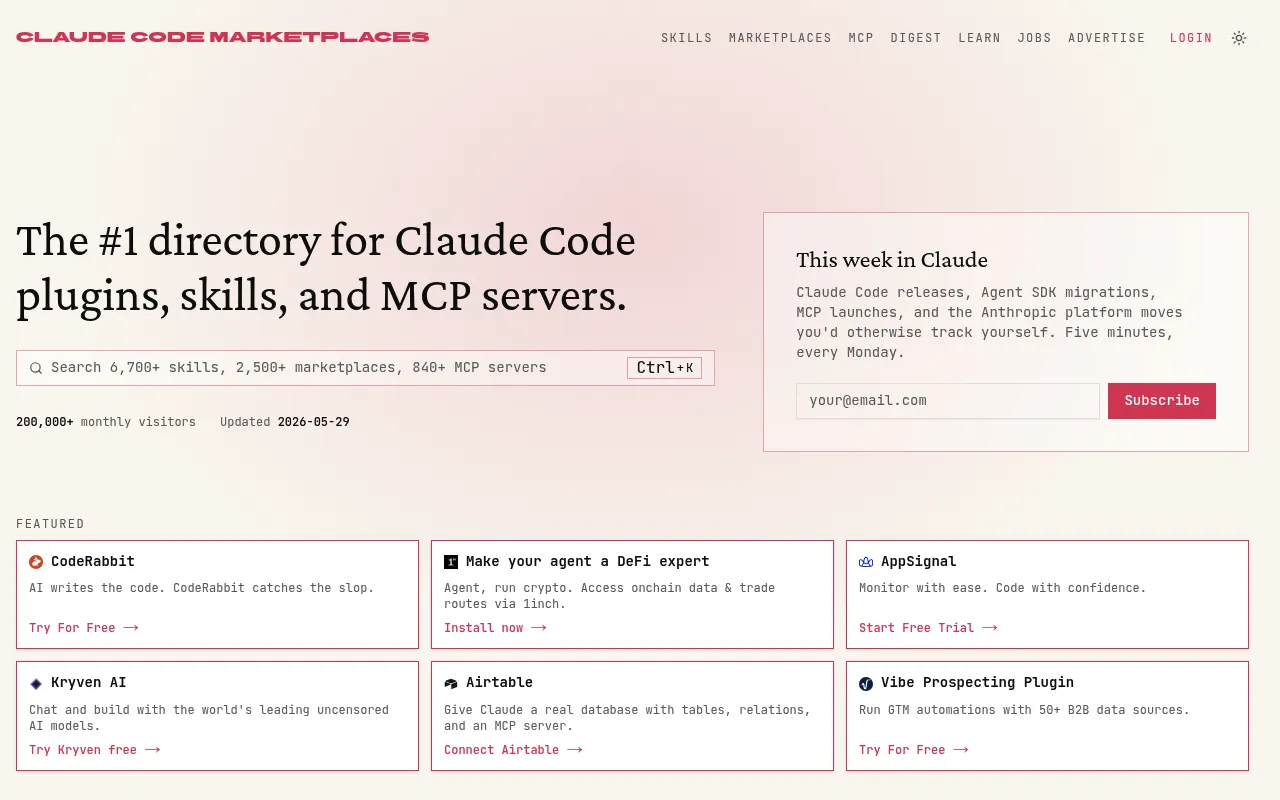This screenshot has width=1280, height=800.
Task: Click the search magnifier icon
Action: coord(36,368)
